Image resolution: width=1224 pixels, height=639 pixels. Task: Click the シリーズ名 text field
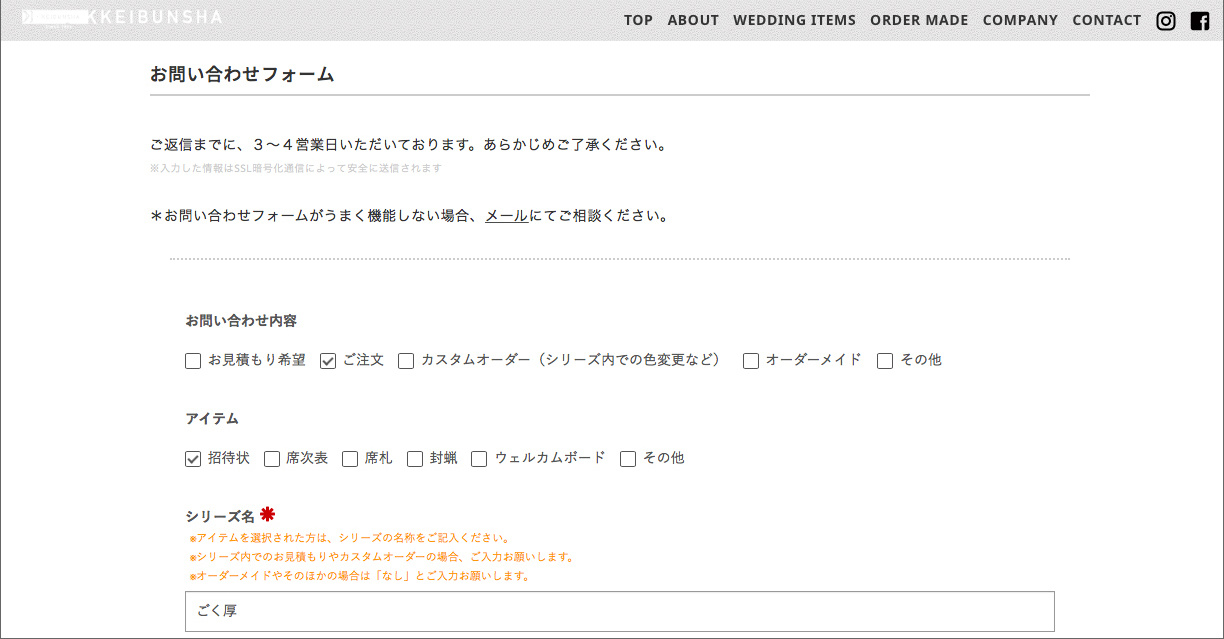[620, 611]
